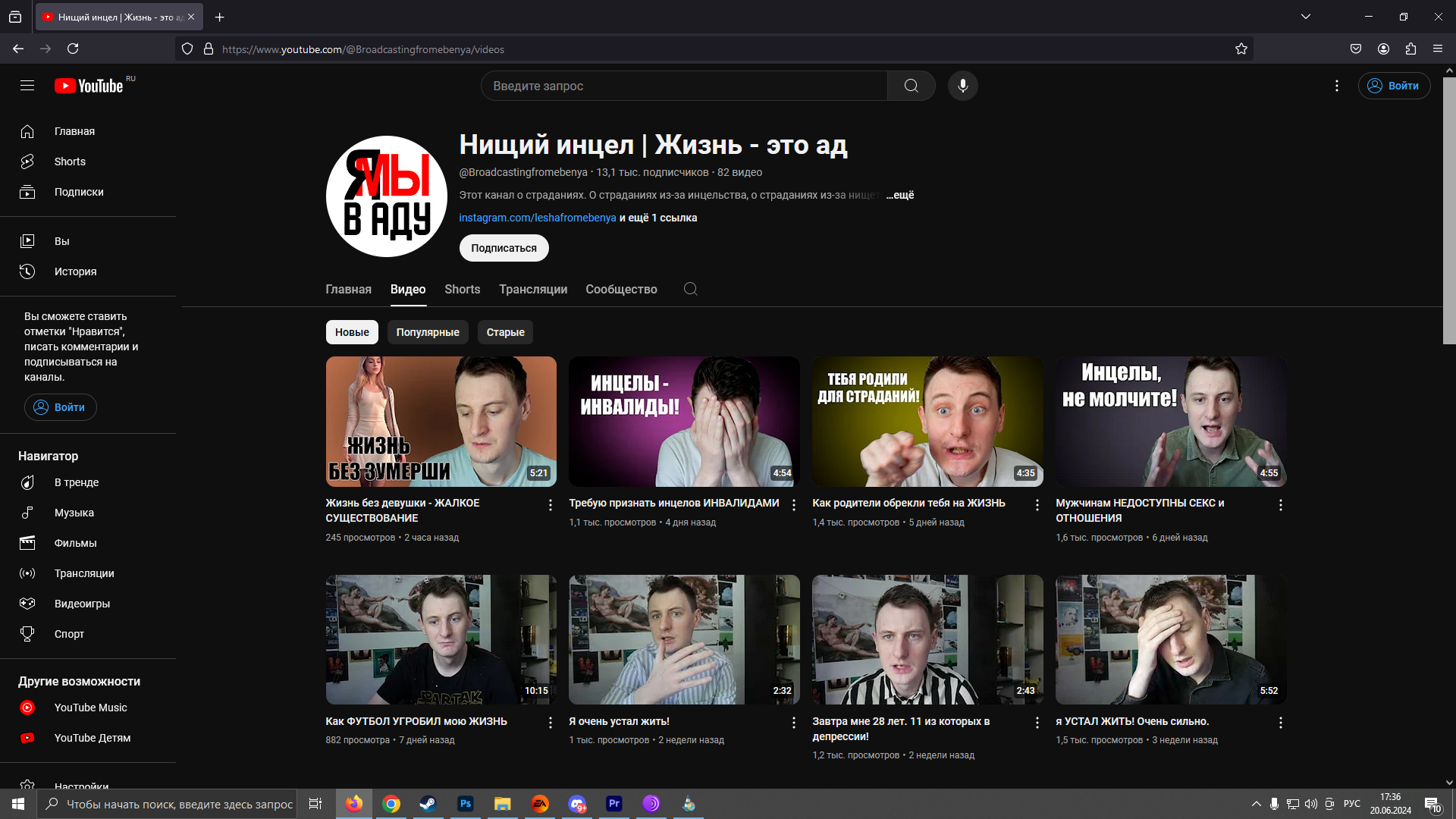Select the Старые sort chip
This screenshot has height=819, width=1456.
tap(505, 332)
